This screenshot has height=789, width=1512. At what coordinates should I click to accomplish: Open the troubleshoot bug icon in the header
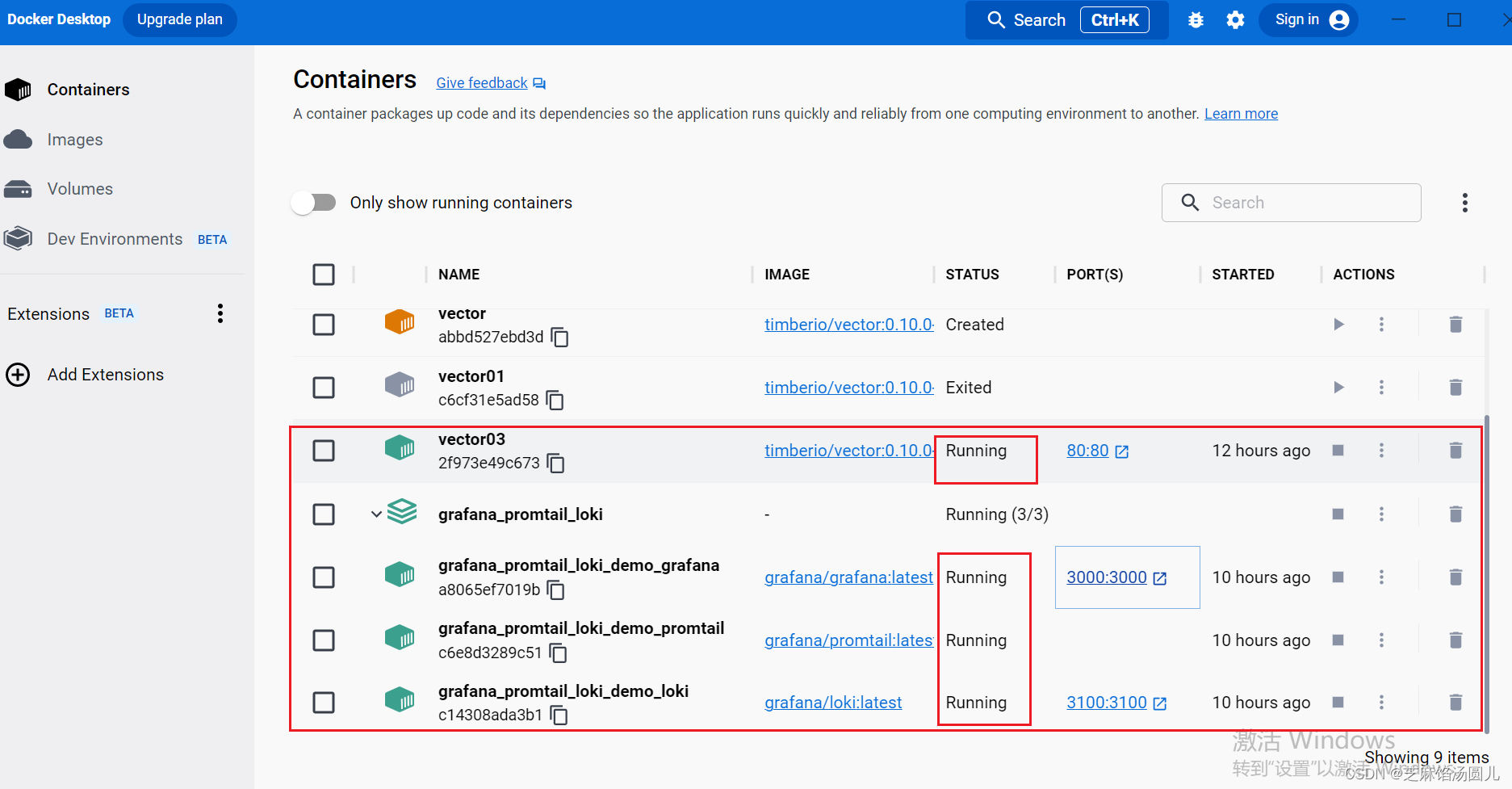1196,20
